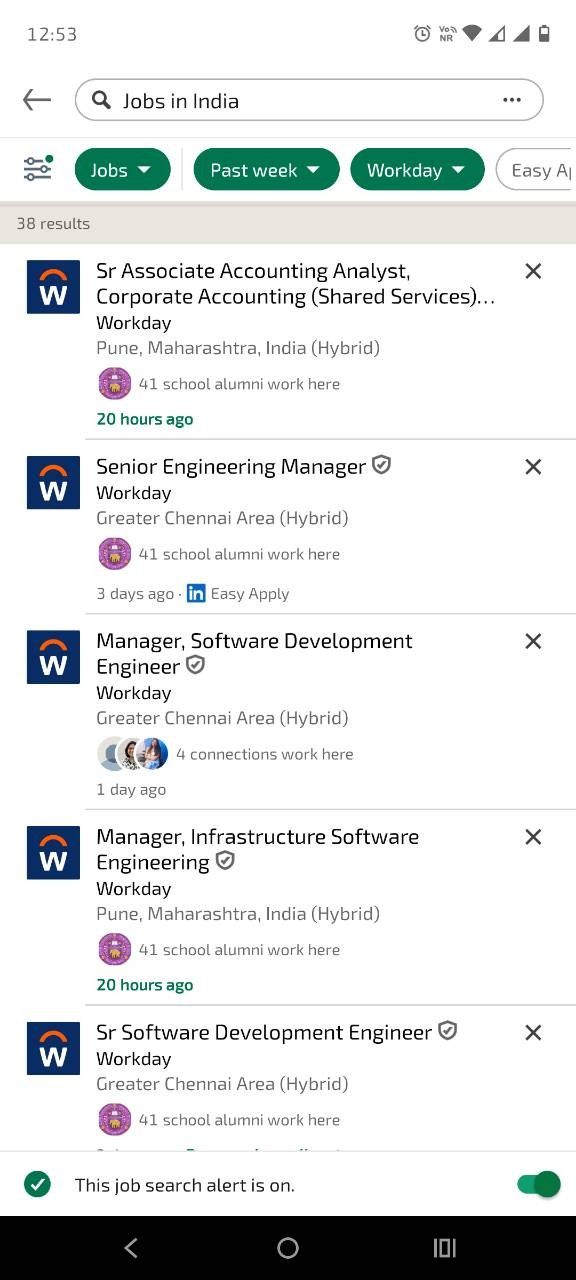Expand the Workday company filter dropdown
Screen dimensions: 576x1280
pos(417,170)
